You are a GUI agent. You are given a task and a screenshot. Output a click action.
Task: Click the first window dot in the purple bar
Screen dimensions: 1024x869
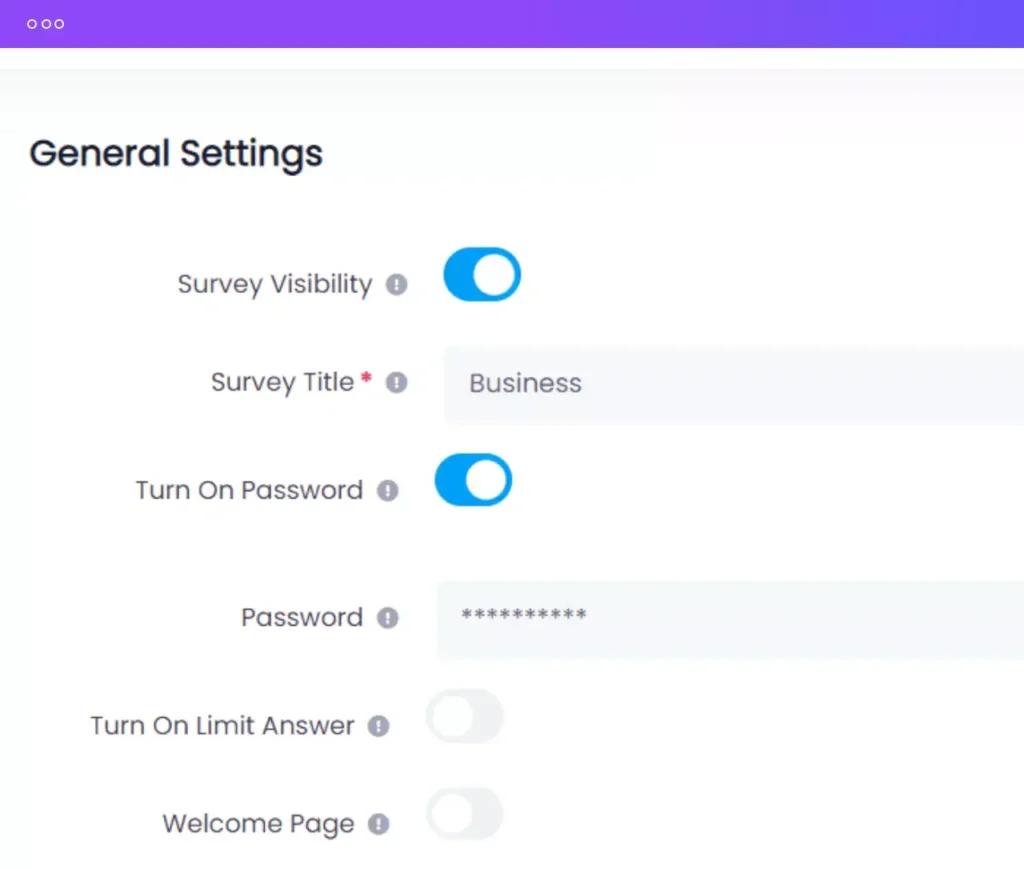point(31,23)
